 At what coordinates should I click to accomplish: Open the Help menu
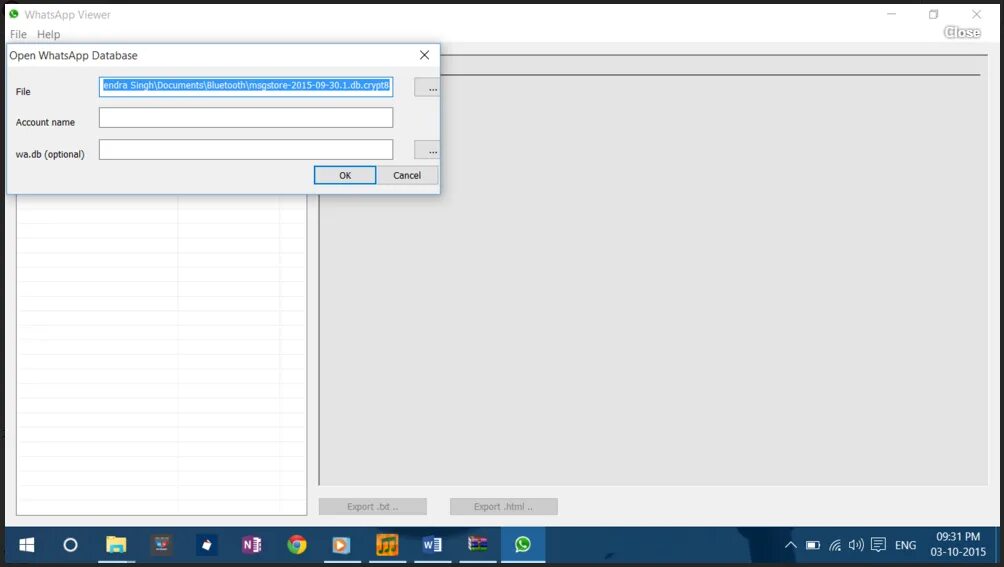49,35
